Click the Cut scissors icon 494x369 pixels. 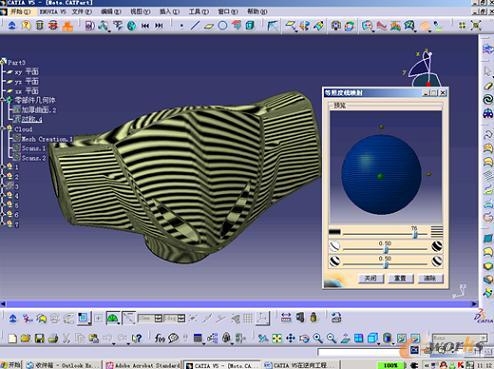click(x=66, y=338)
